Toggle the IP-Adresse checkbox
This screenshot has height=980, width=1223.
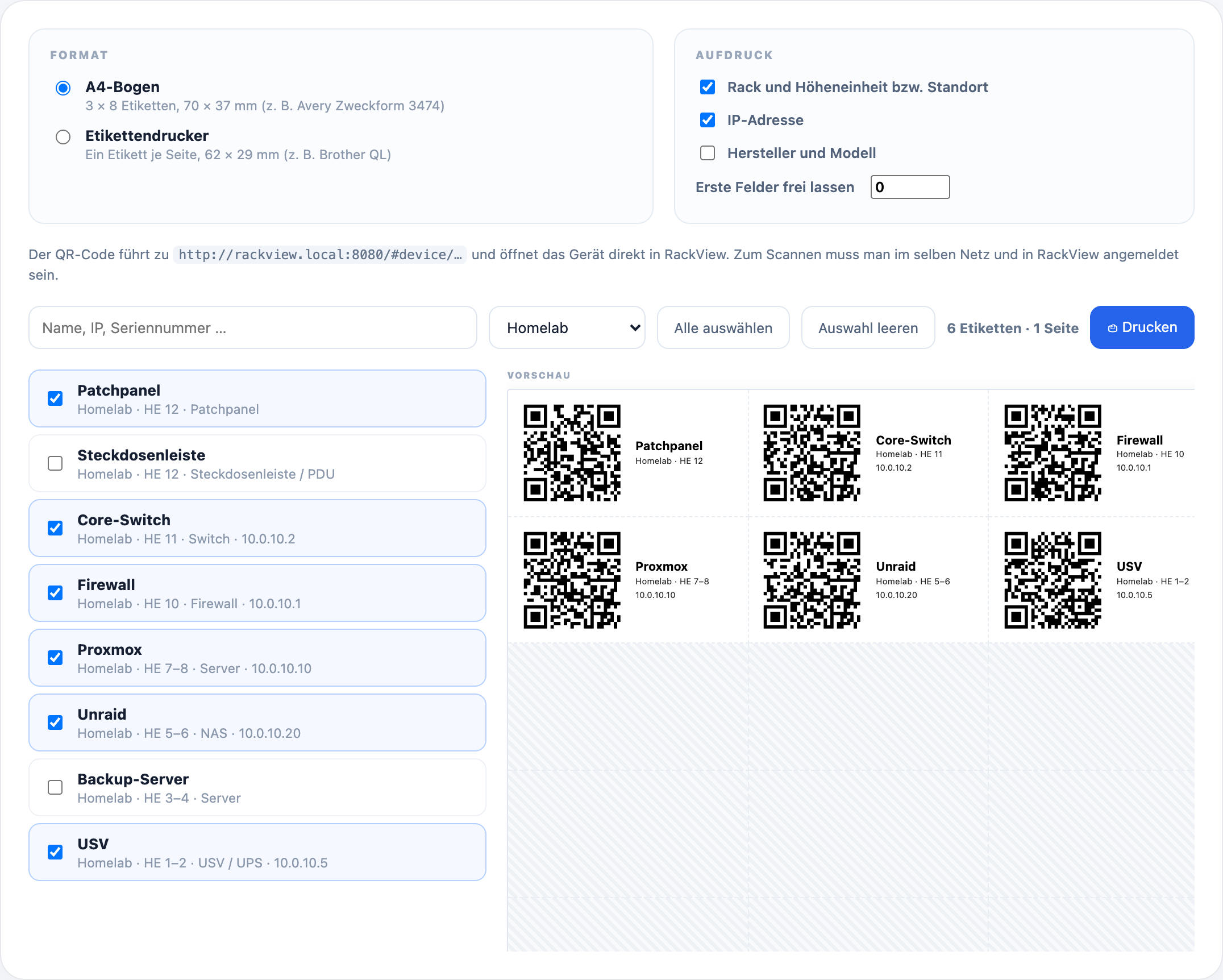pyautogui.click(x=708, y=120)
